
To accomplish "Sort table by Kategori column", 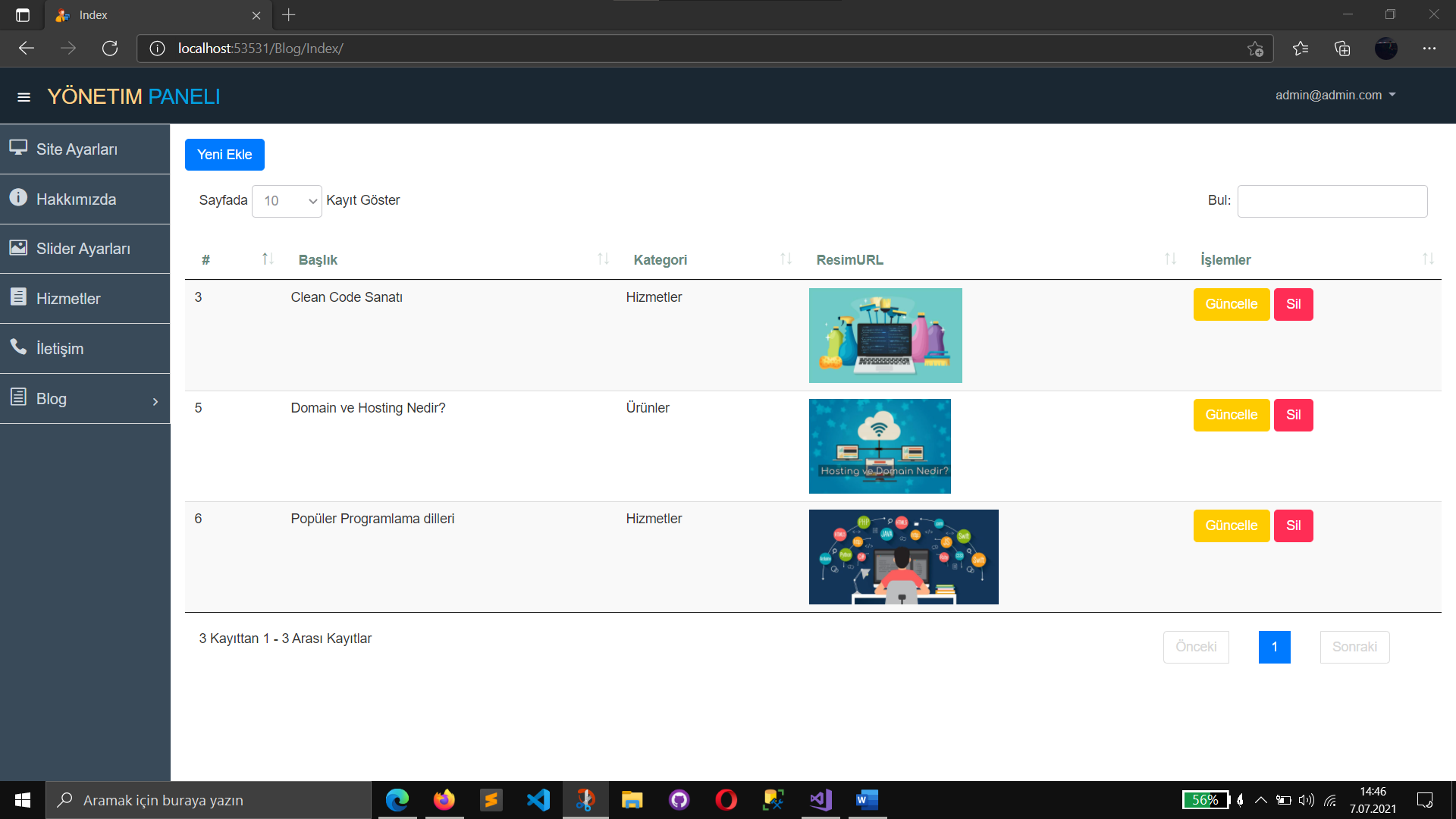I will point(660,260).
